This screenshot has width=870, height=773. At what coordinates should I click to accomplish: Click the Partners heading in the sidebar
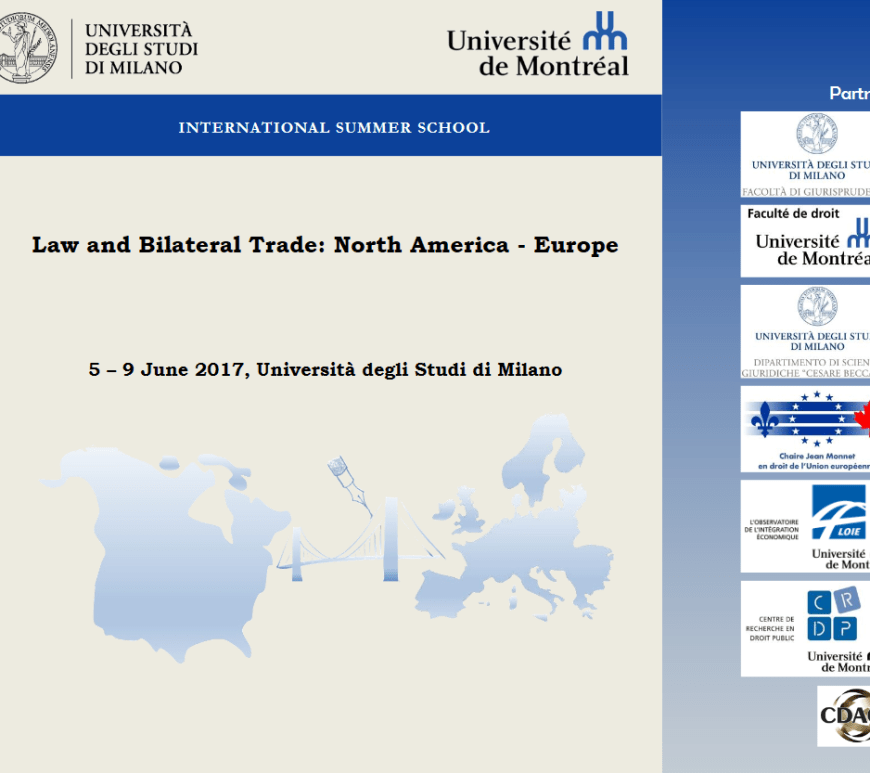[x=850, y=93]
